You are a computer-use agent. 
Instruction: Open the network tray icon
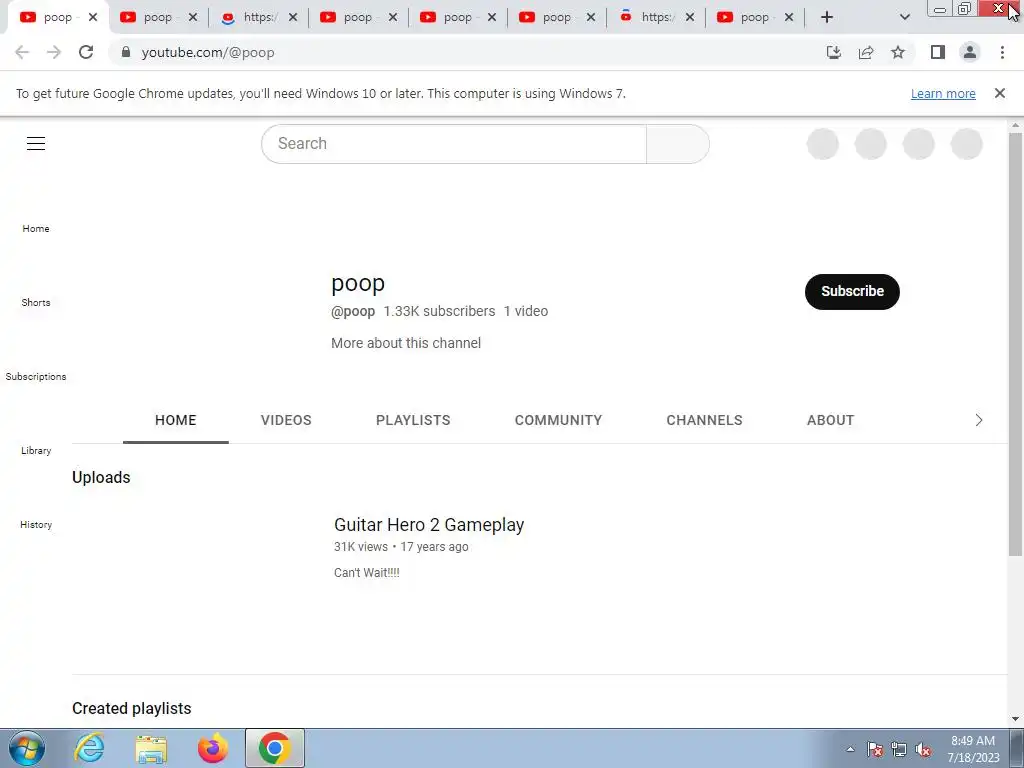pyautogui.click(x=899, y=750)
